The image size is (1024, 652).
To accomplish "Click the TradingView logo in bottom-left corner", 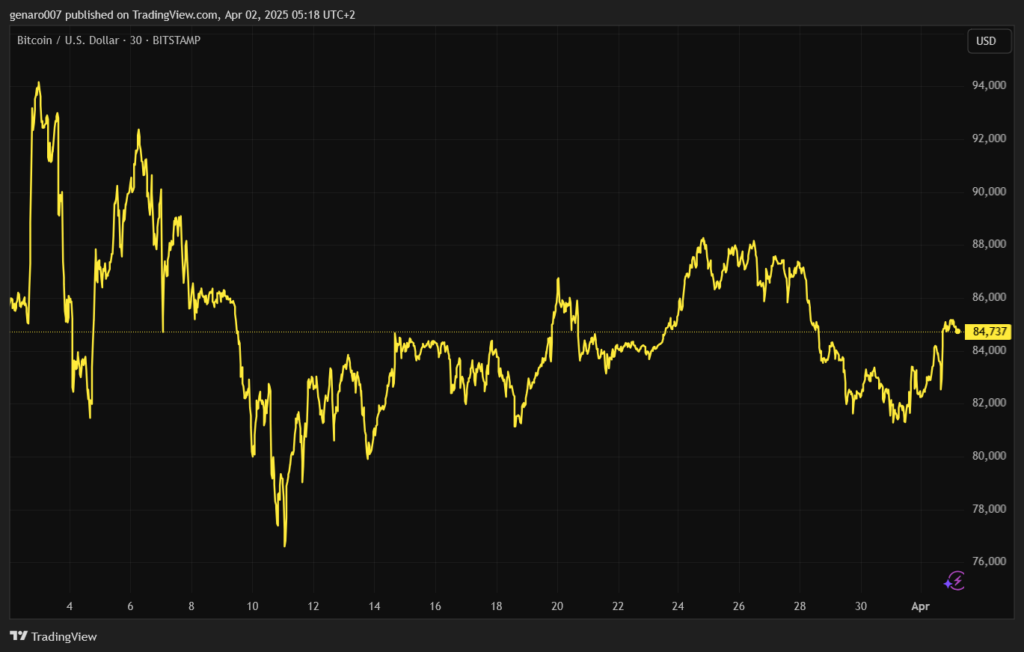I will pyautogui.click(x=53, y=636).
